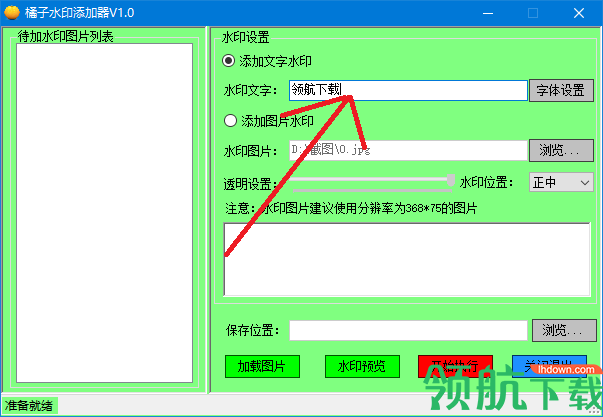Open the 水印位置 dropdown showing 正中
The width and height of the screenshot is (603, 417).
pos(561,182)
